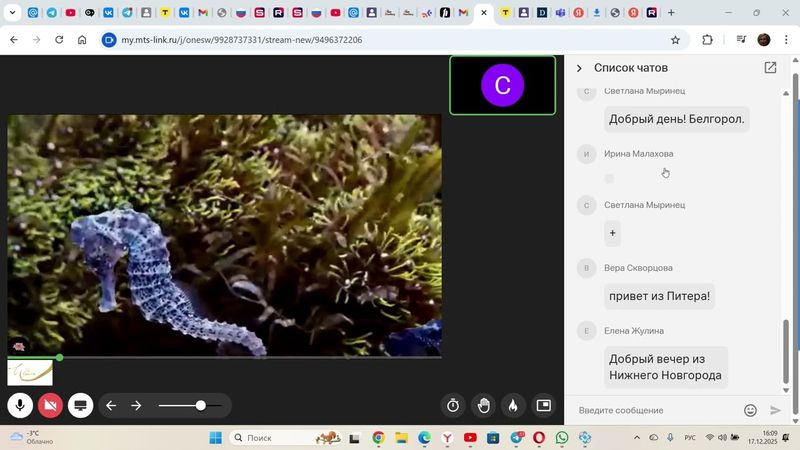Click the message input field

[x=655, y=410]
